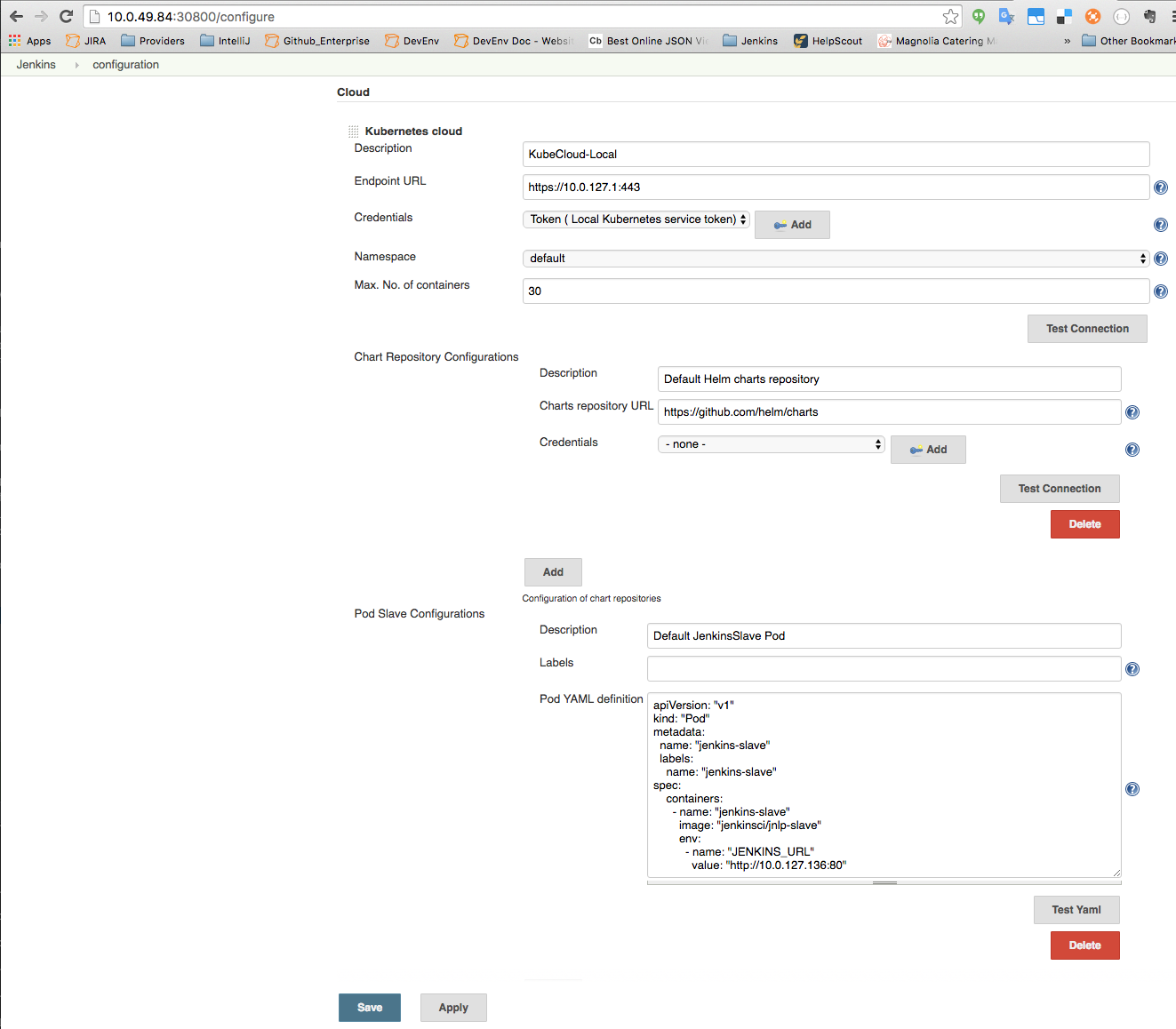This screenshot has height=1029, width=1176.
Task: Open help for Labels
Action: coord(1132,669)
